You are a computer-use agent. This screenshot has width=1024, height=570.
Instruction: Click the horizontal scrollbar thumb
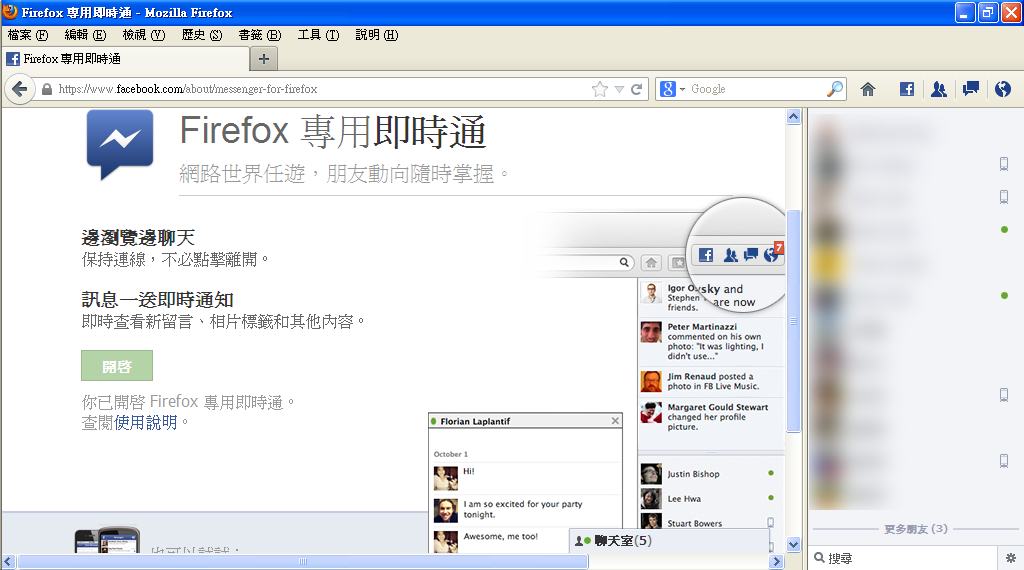pos(302,562)
